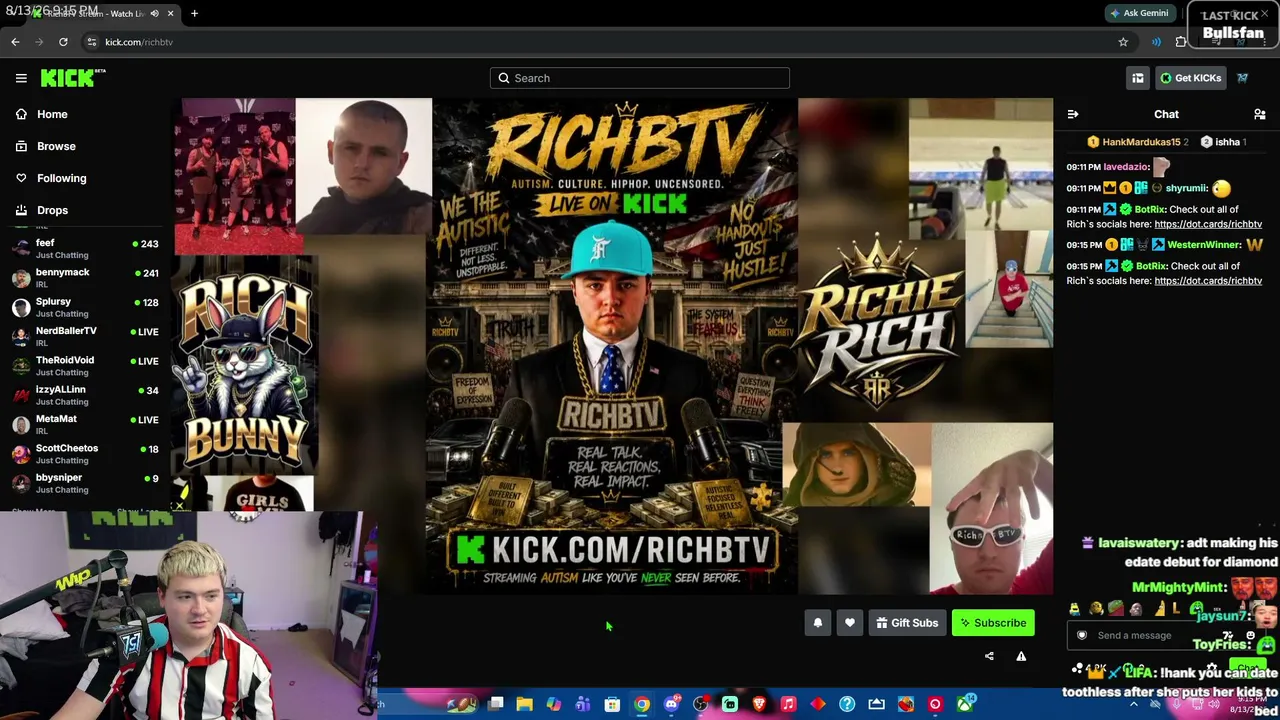Viewport: 1280px width, 720px height.
Task: Show hidden system tray icons chevron
Action: click(1133, 704)
